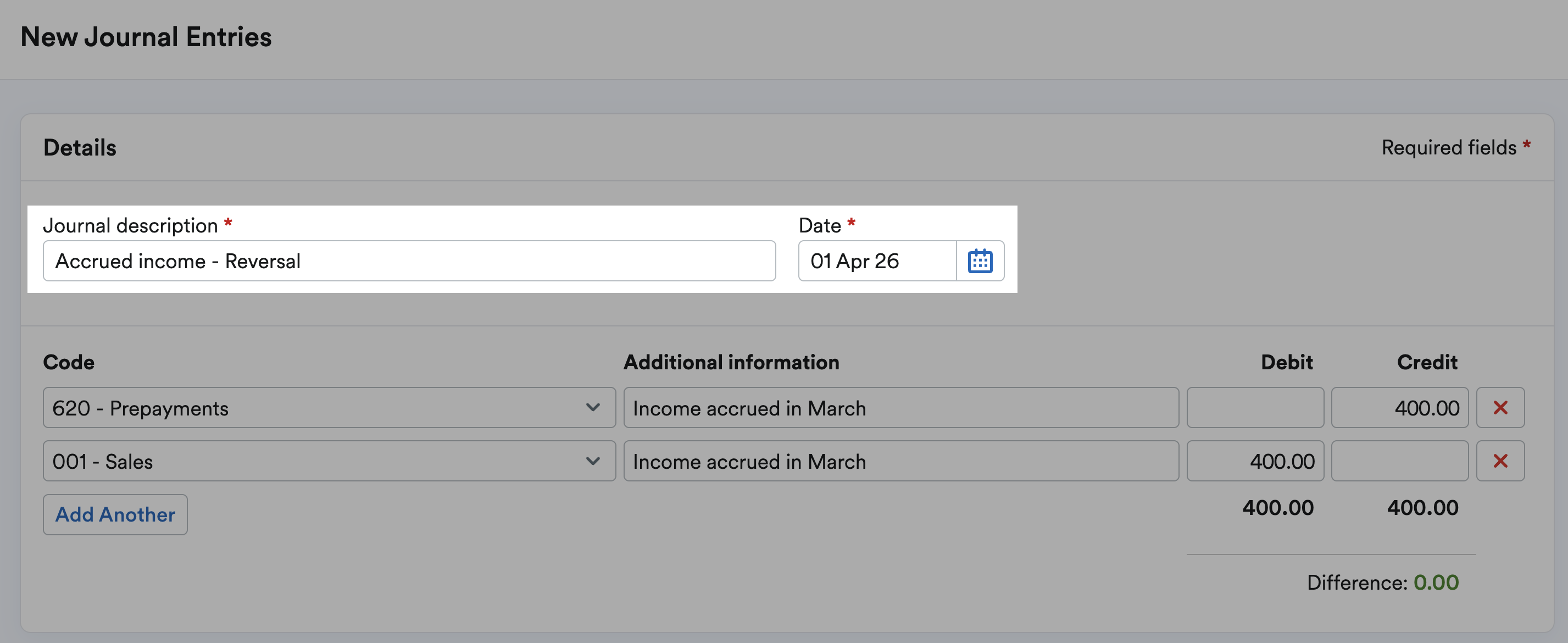The width and height of the screenshot is (1568, 643).
Task: Click the Code column header
Action: click(69, 362)
